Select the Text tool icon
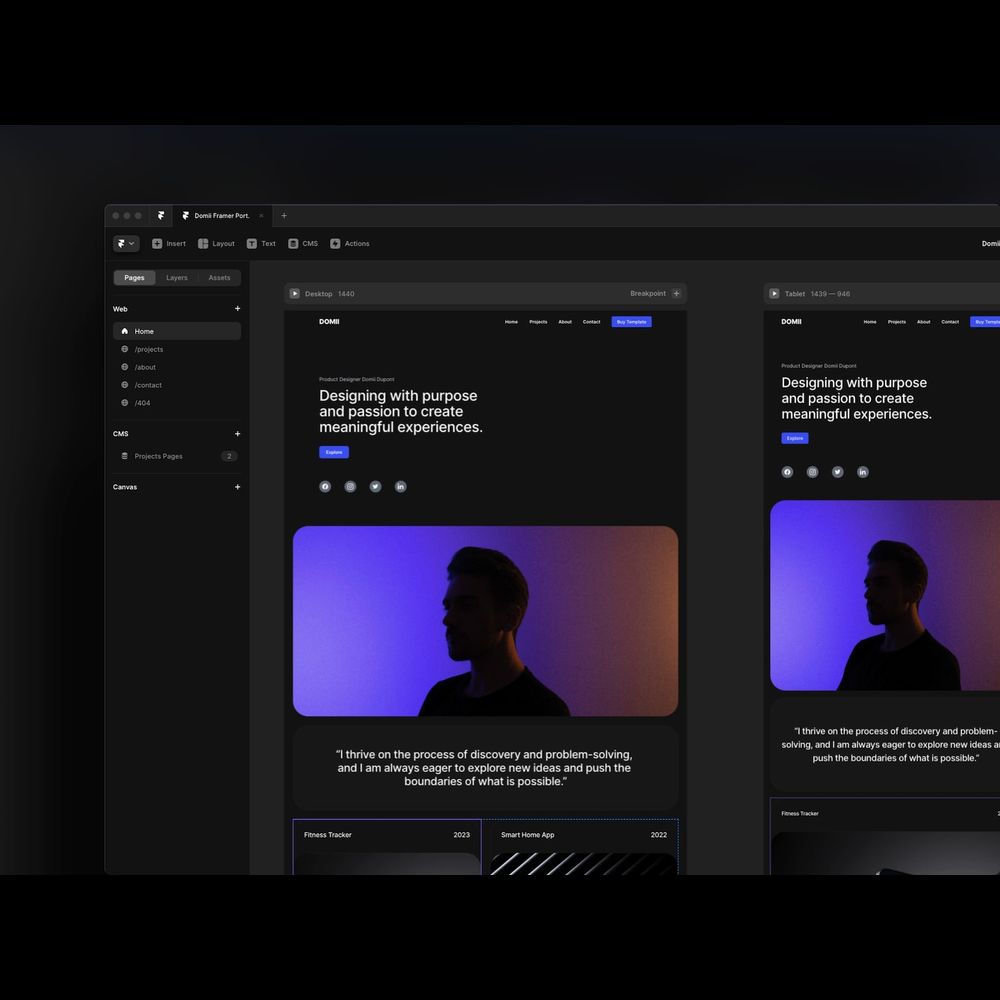 252,243
